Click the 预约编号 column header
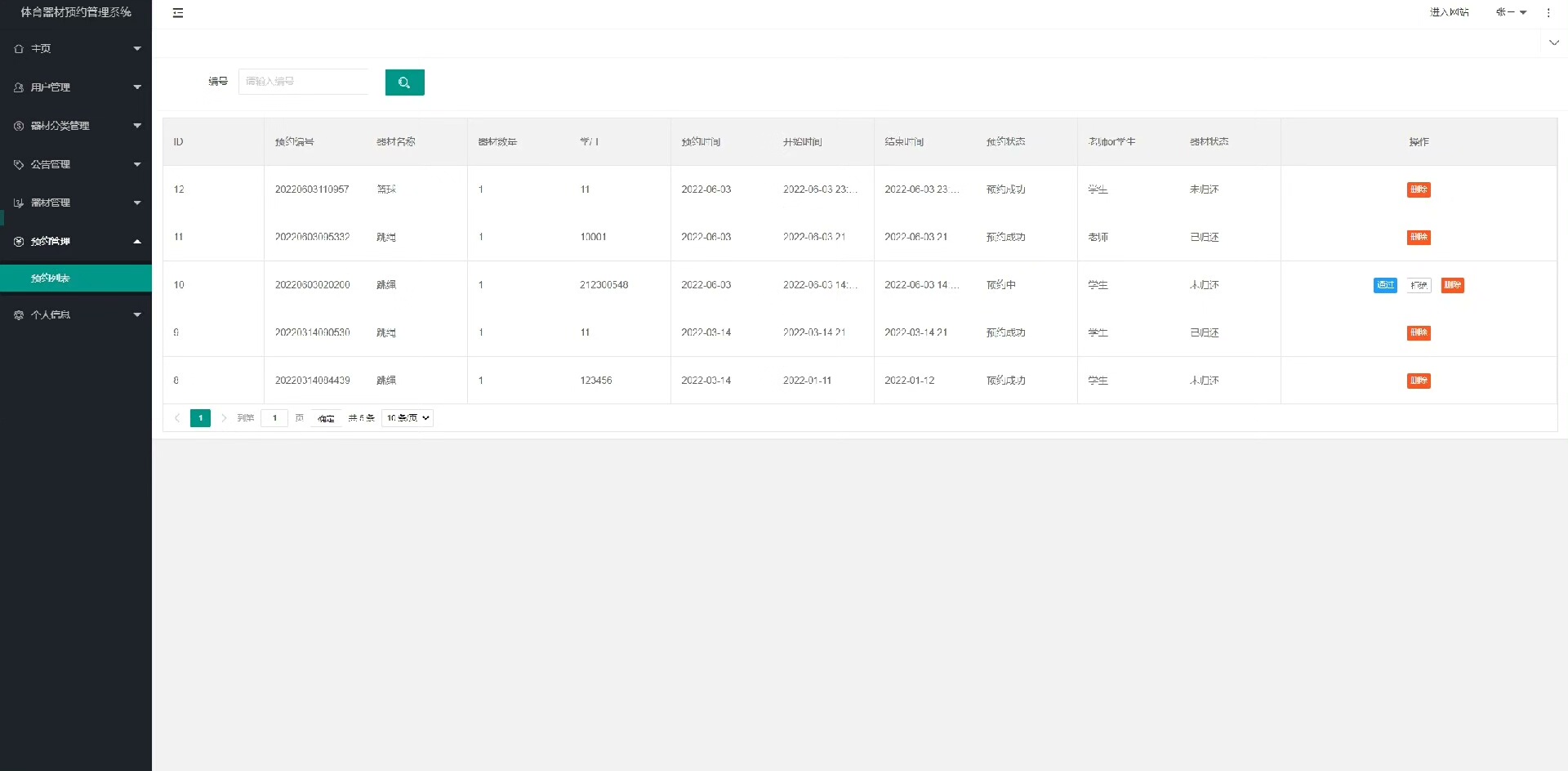This screenshot has height=771, width=1568. (x=294, y=142)
